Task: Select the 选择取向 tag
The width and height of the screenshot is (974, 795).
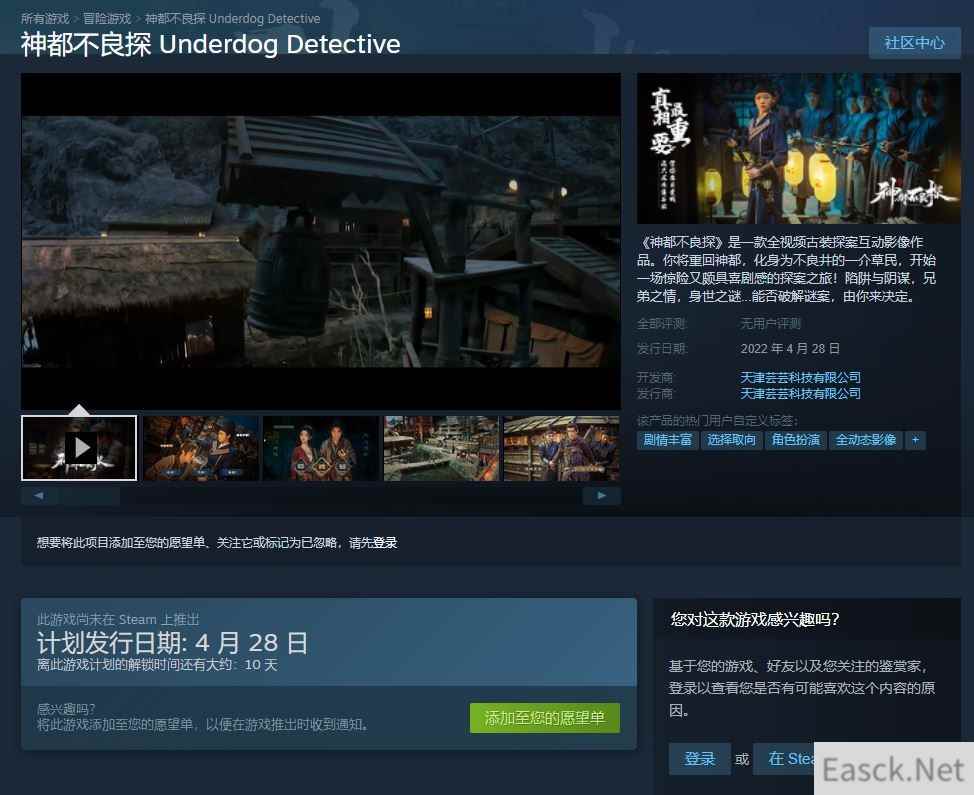Action: (x=732, y=440)
